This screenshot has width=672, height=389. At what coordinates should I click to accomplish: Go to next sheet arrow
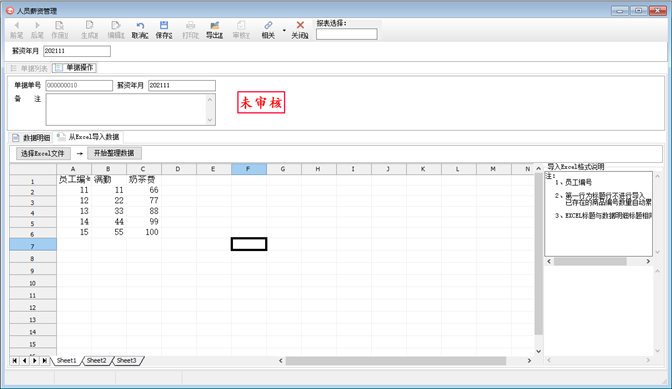pos(35,361)
